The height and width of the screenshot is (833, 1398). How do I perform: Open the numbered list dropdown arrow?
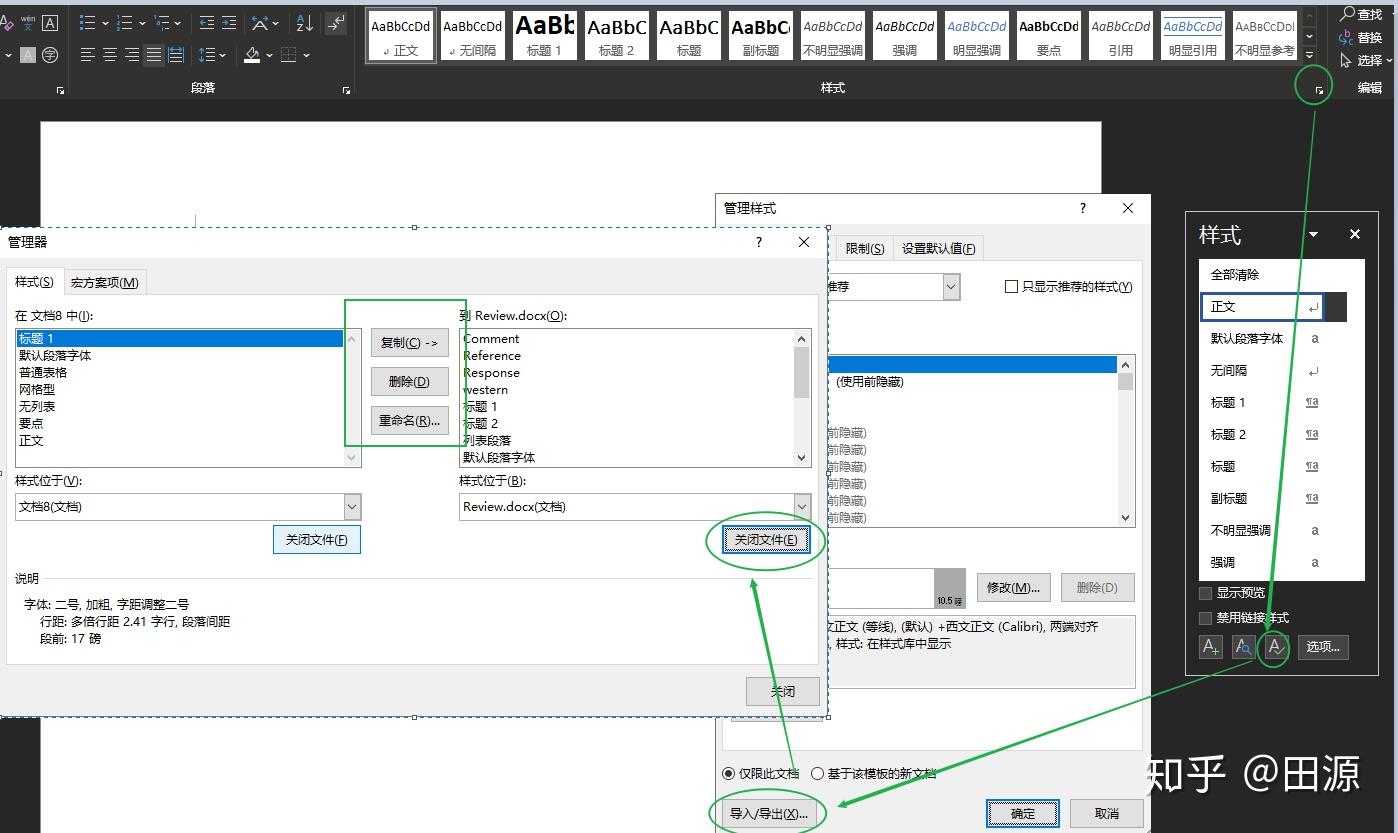[x=143, y=23]
